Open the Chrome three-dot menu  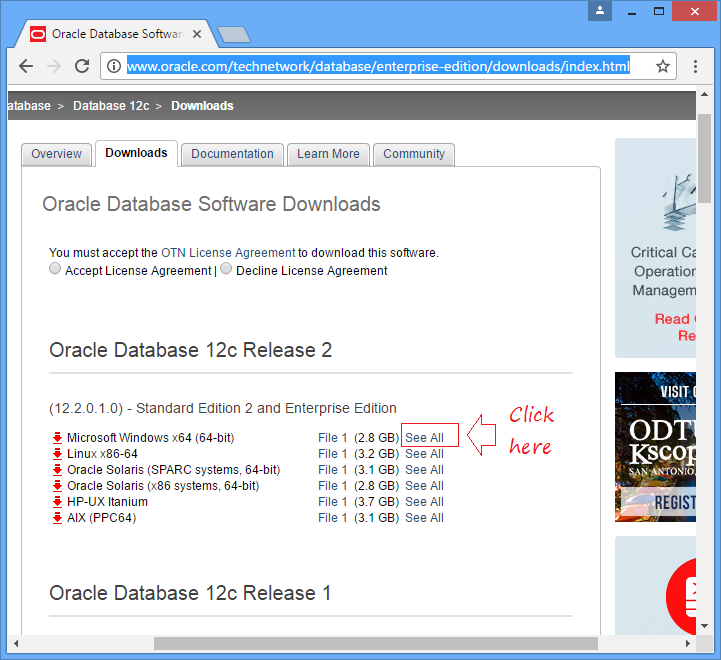(x=695, y=66)
